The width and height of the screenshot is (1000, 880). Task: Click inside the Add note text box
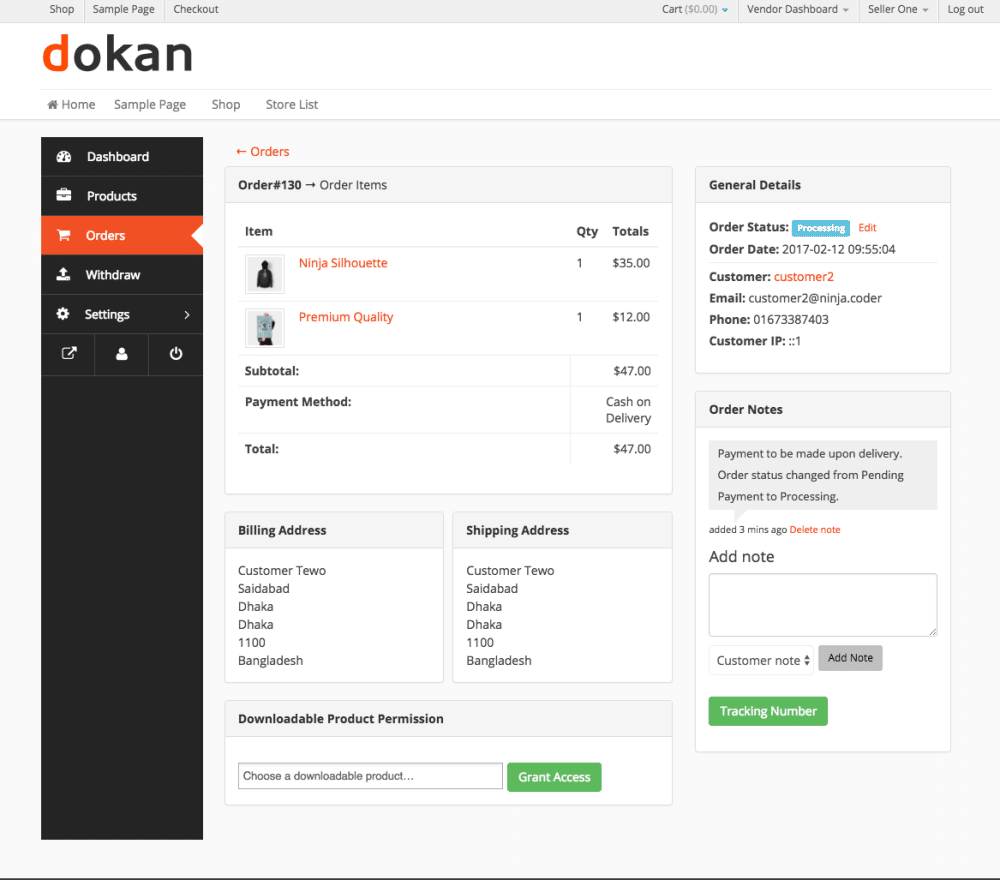click(822, 603)
